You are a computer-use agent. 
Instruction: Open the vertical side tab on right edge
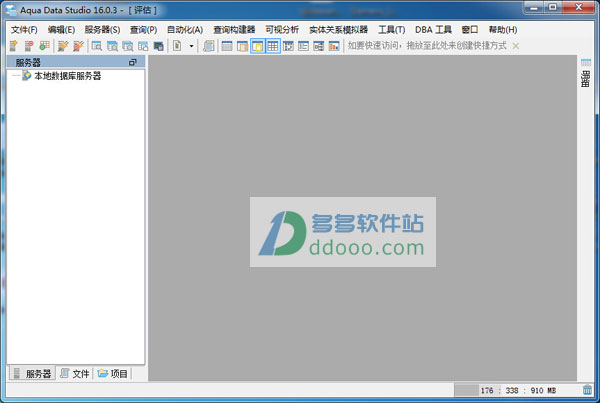tap(585, 79)
